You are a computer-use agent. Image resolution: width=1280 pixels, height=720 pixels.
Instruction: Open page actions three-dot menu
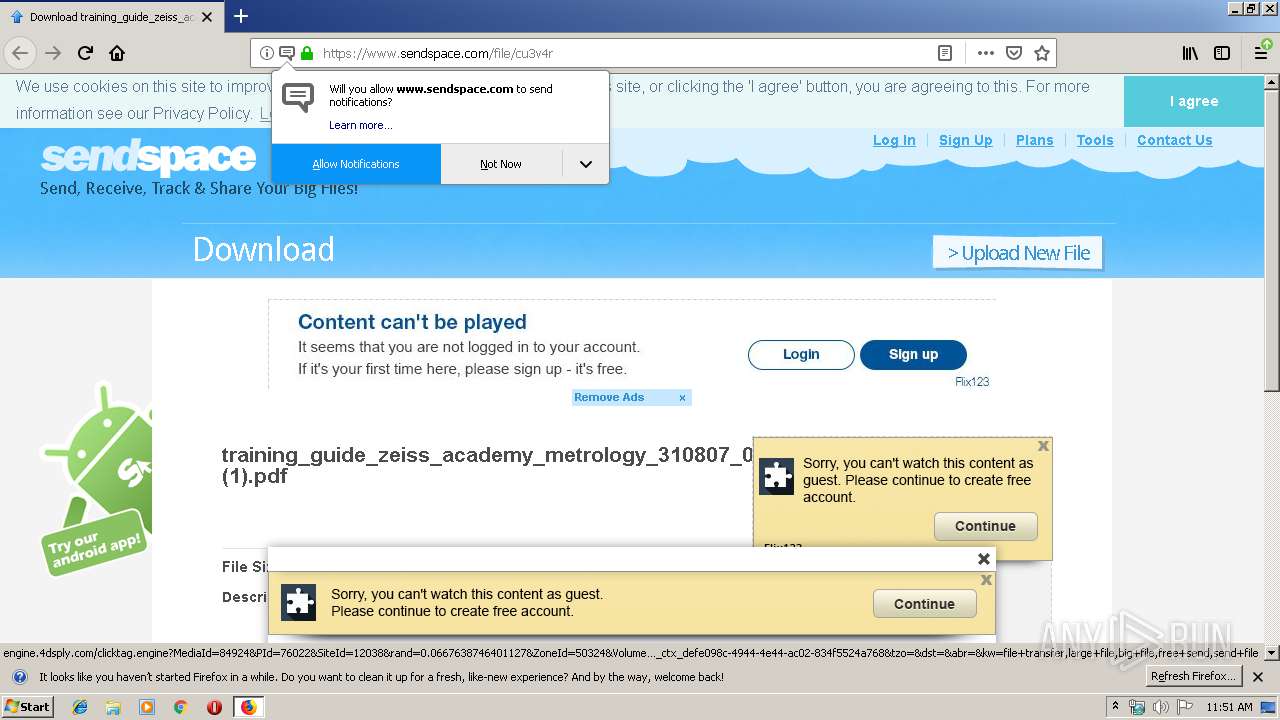986,53
